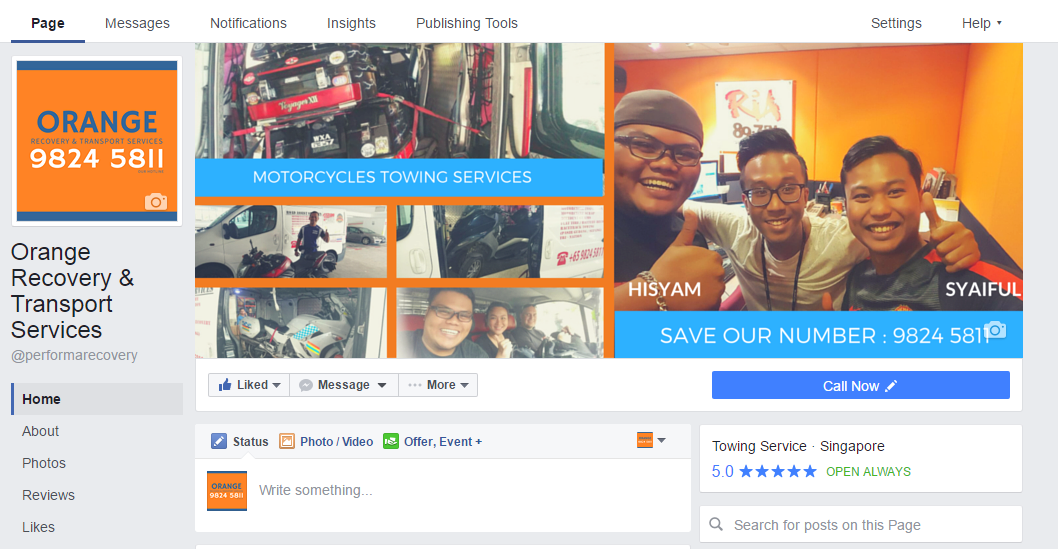
Task: Click the Towing Service category text
Action: click(x=759, y=446)
